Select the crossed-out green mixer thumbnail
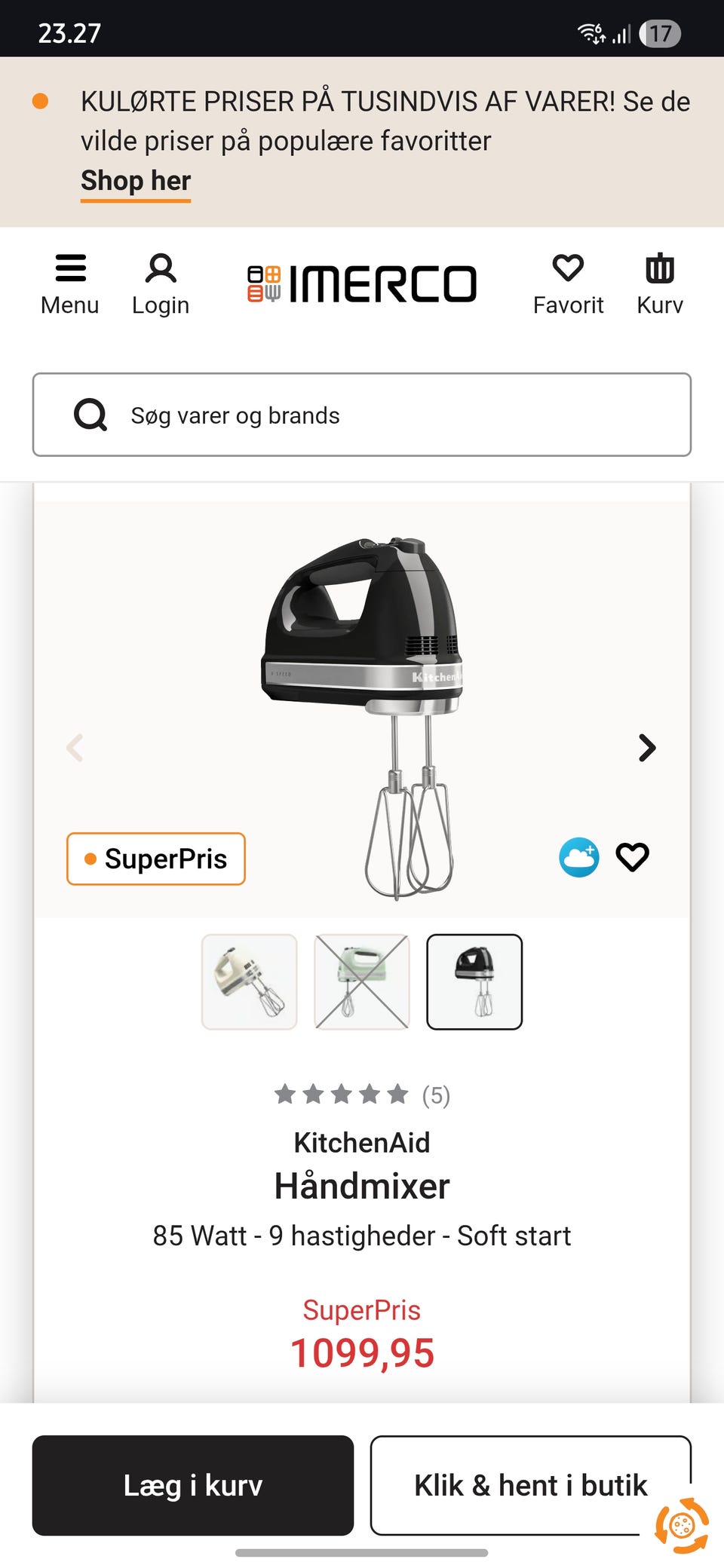Image resolution: width=724 pixels, height=1568 pixels. pos(362,982)
